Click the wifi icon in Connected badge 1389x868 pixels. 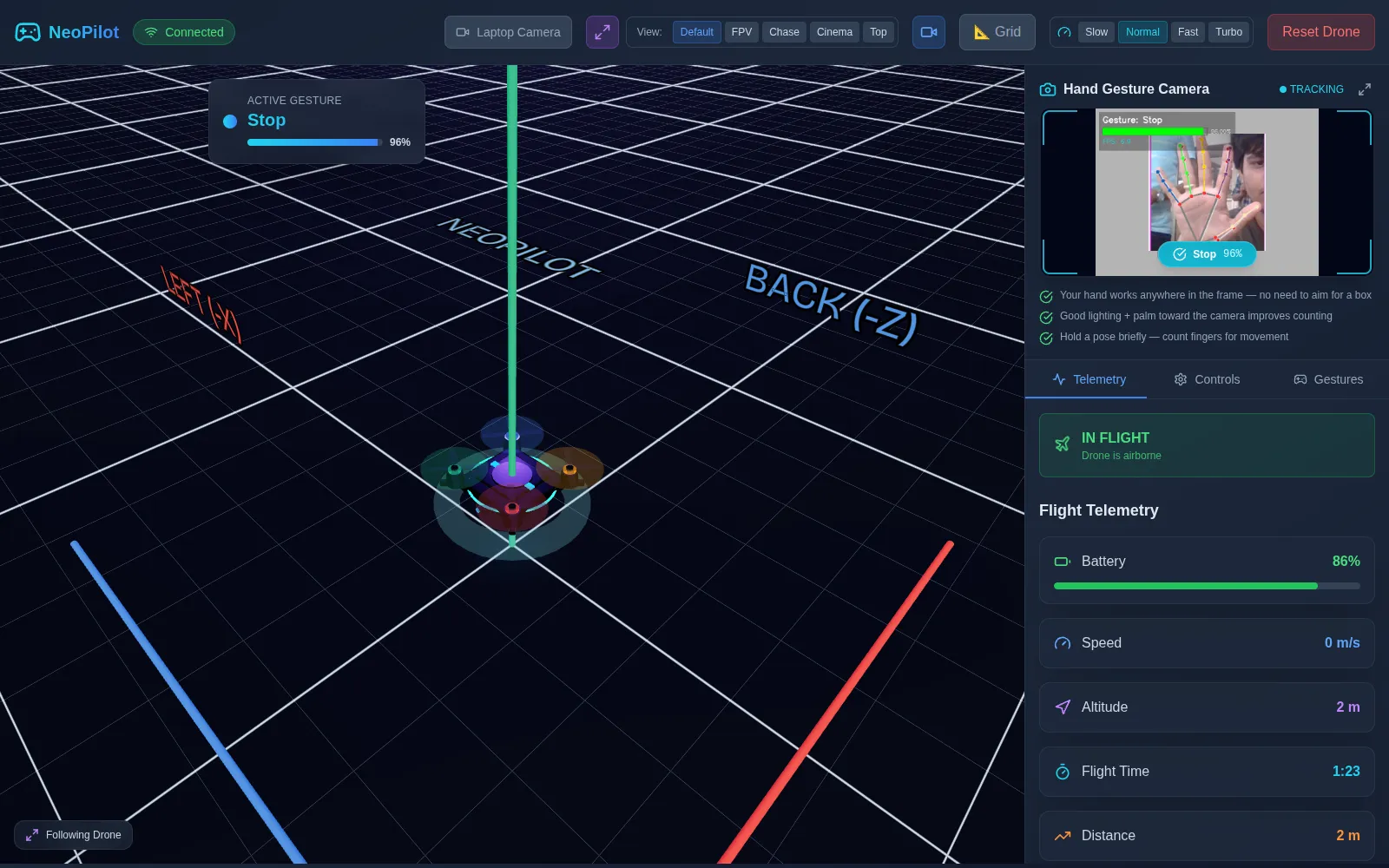coord(151,32)
